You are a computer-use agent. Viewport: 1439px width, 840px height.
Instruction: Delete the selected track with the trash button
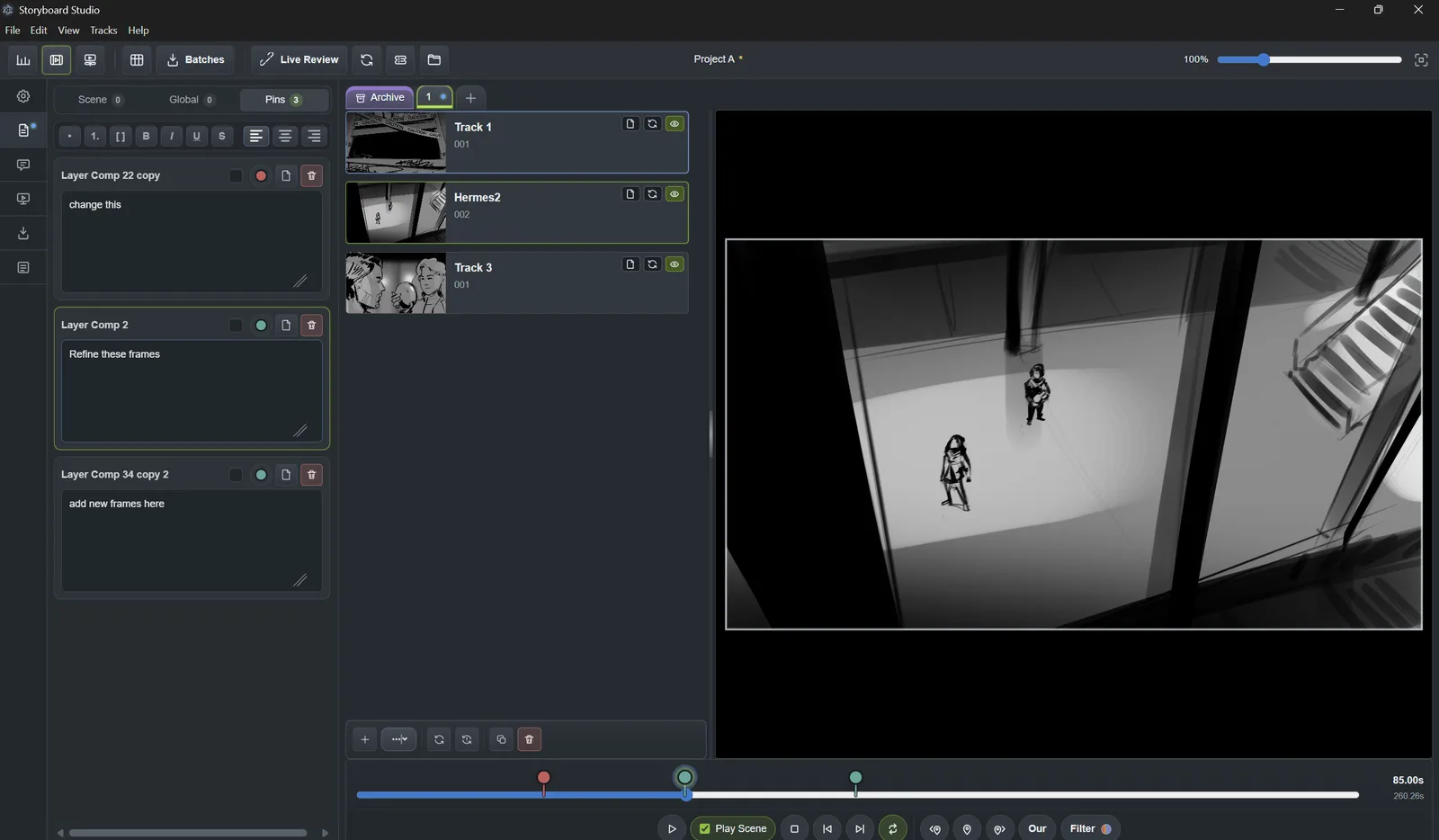tap(529, 739)
